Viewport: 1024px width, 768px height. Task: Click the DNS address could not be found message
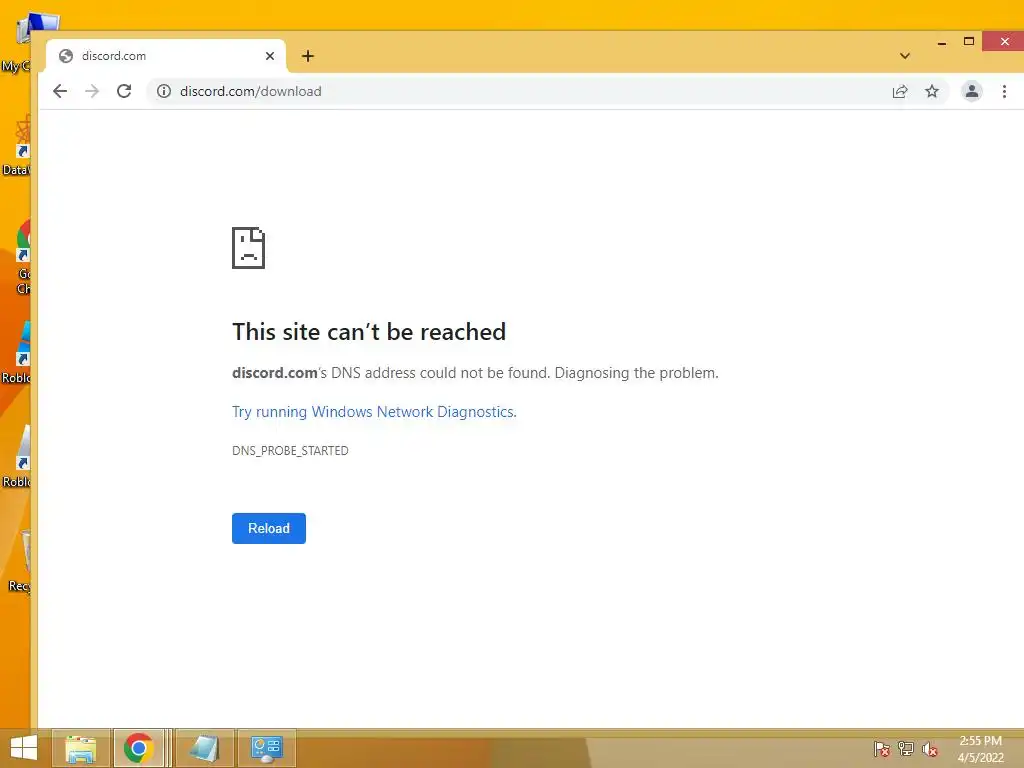coord(475,373)
